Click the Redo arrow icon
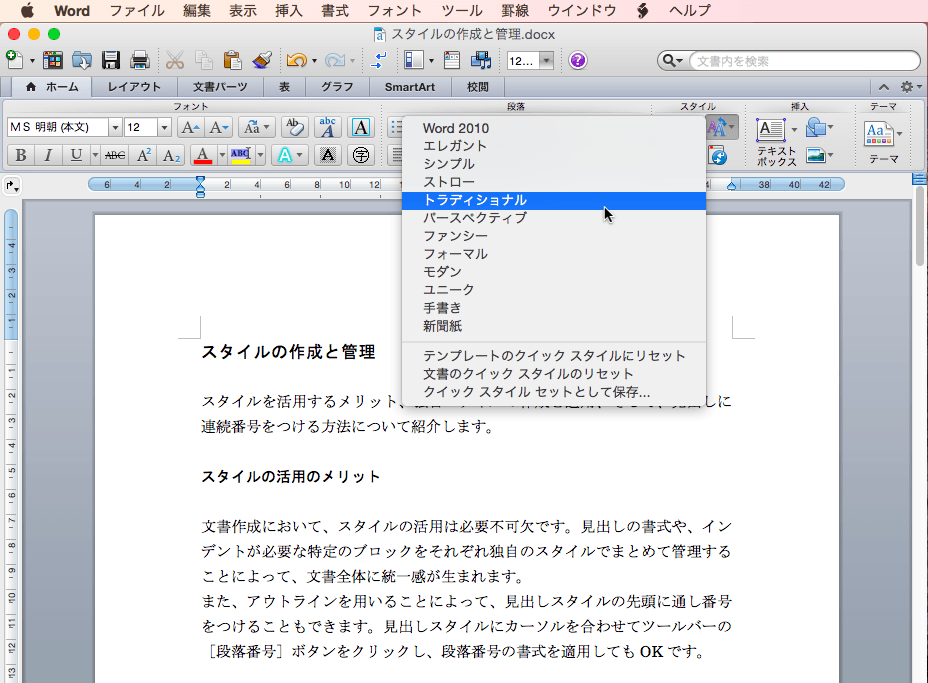 point(335,60)
